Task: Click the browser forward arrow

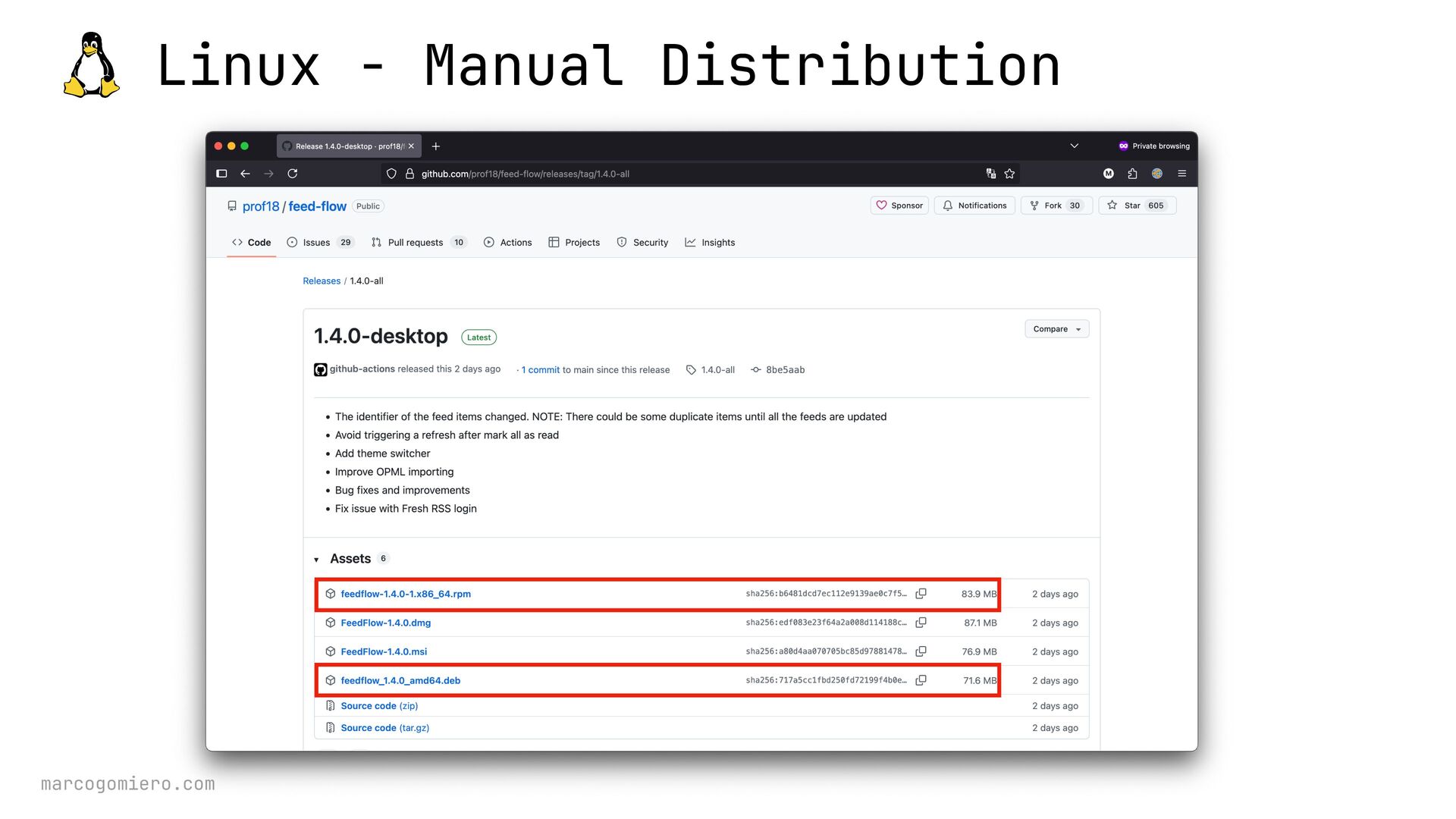Action: point(268,174)
